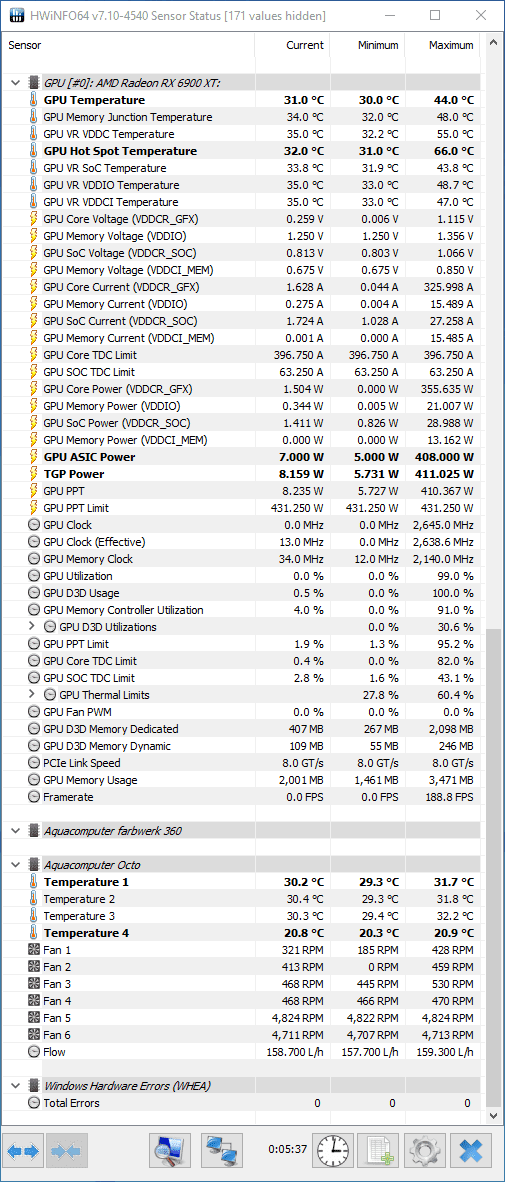The image size is (505, 1182).
Task: Expand the GPU Thermal Limits row
Action: click(x=32, y=694)
